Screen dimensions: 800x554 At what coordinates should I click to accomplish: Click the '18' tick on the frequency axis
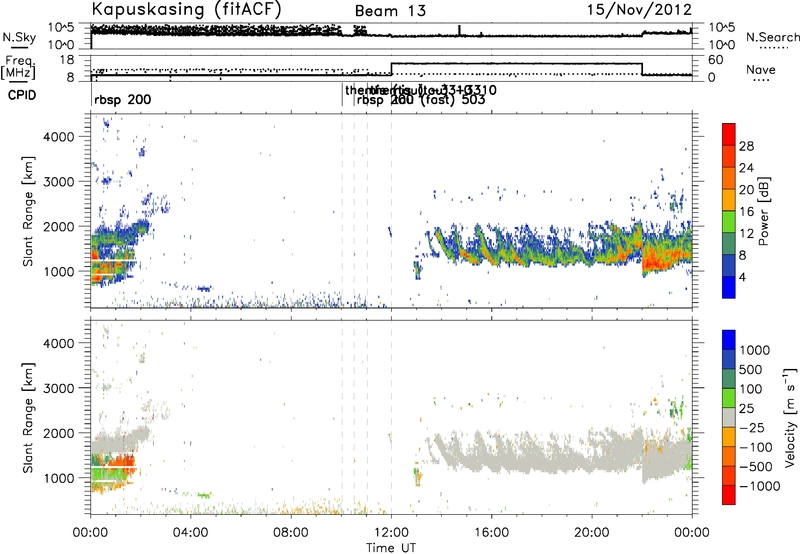click(67, 60)
